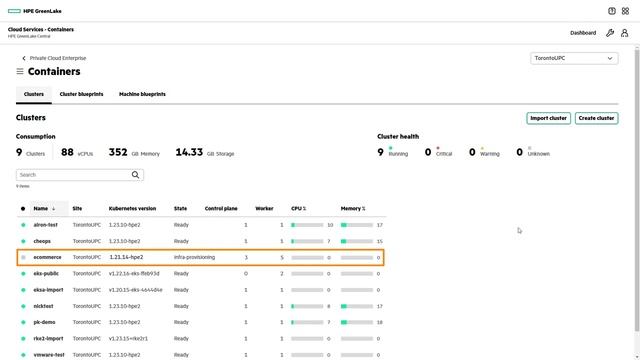Open the TorontoUPC site dropdown
This screenshot has height=360, width=640.
pyautogui.click(x=574, y=58)
